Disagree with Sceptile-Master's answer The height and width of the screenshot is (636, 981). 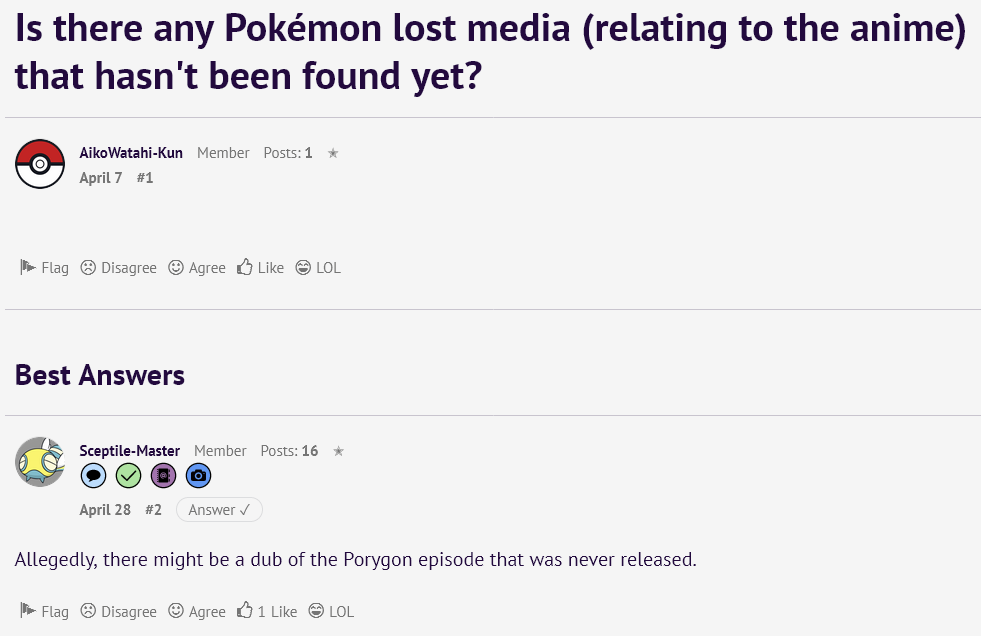[119, 611]
